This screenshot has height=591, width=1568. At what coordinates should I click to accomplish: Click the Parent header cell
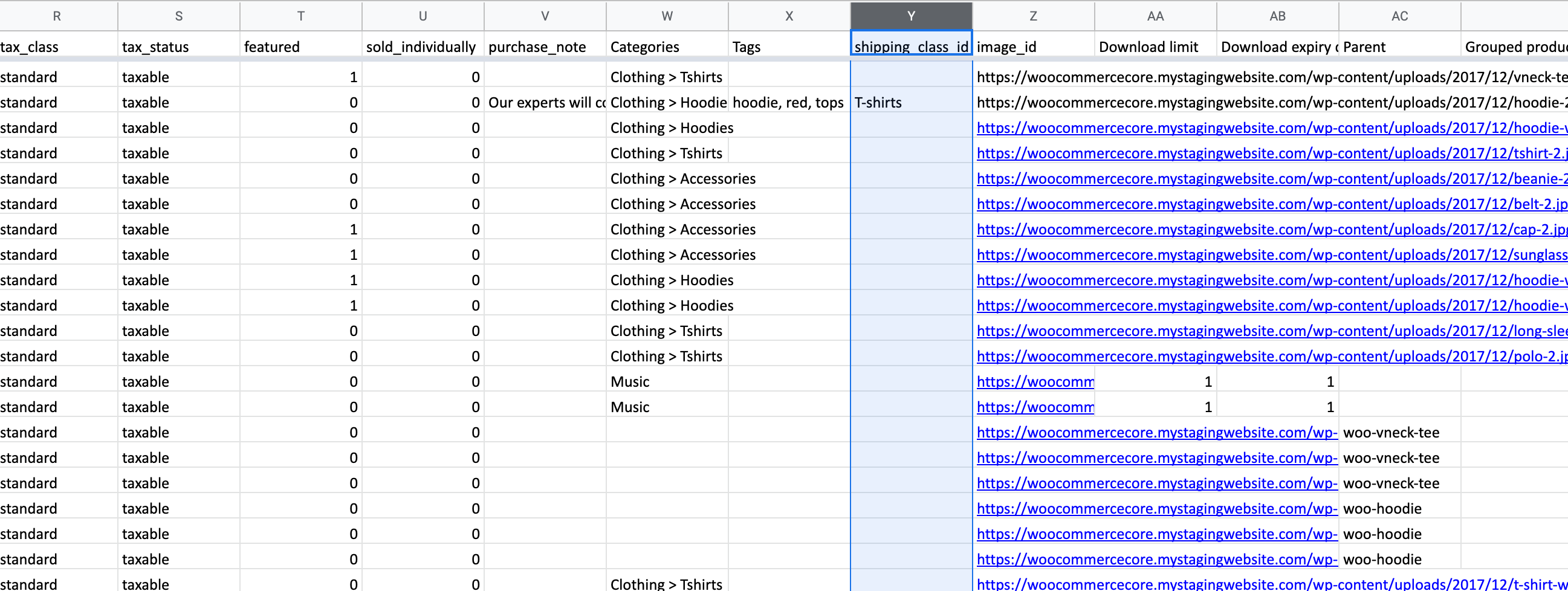click(x=1399, y=47)
